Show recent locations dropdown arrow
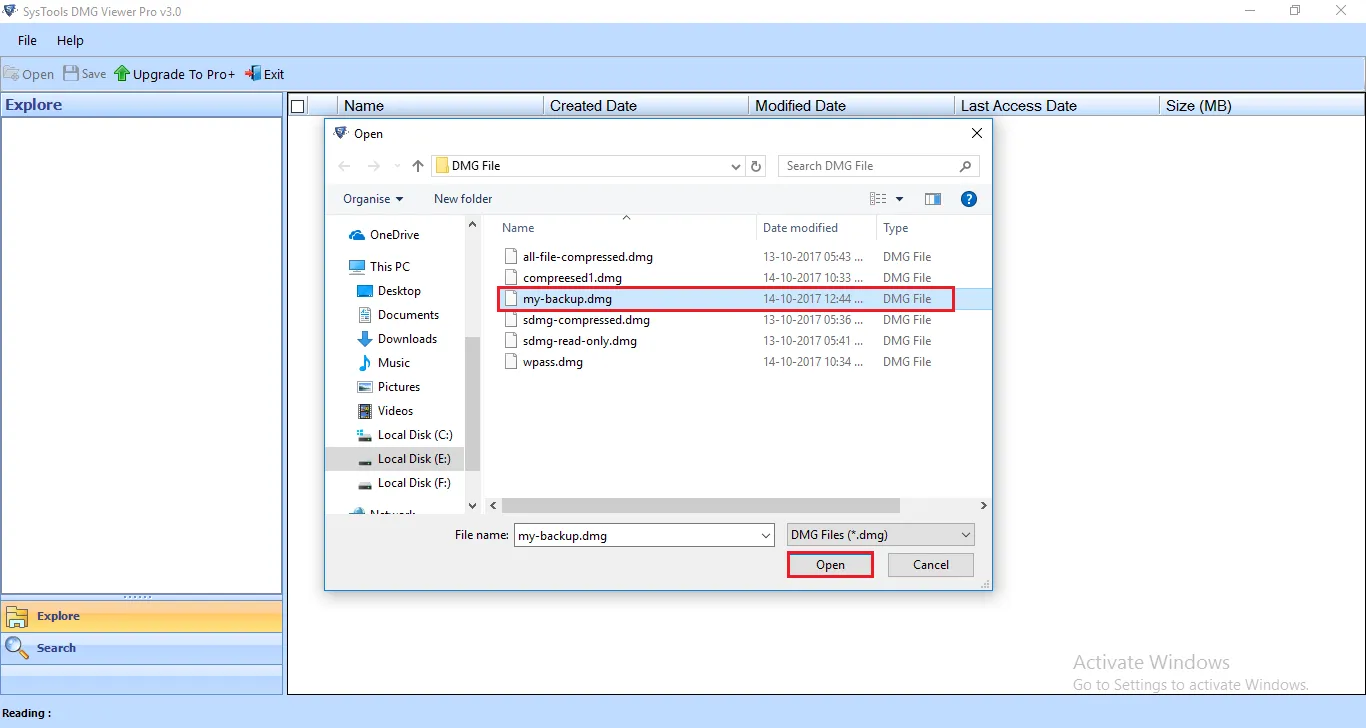 click(x=397, y=167)
